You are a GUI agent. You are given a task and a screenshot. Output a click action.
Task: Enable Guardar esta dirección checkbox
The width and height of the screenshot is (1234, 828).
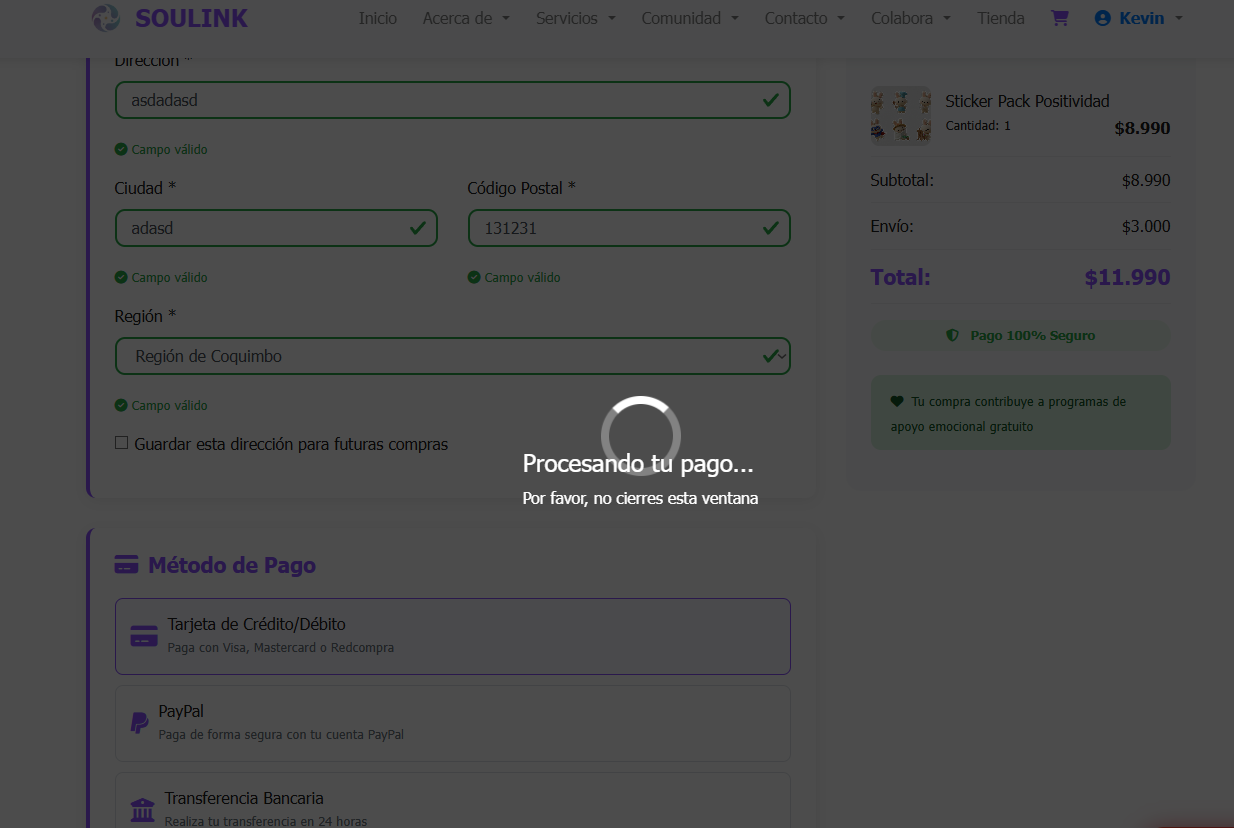122,443
